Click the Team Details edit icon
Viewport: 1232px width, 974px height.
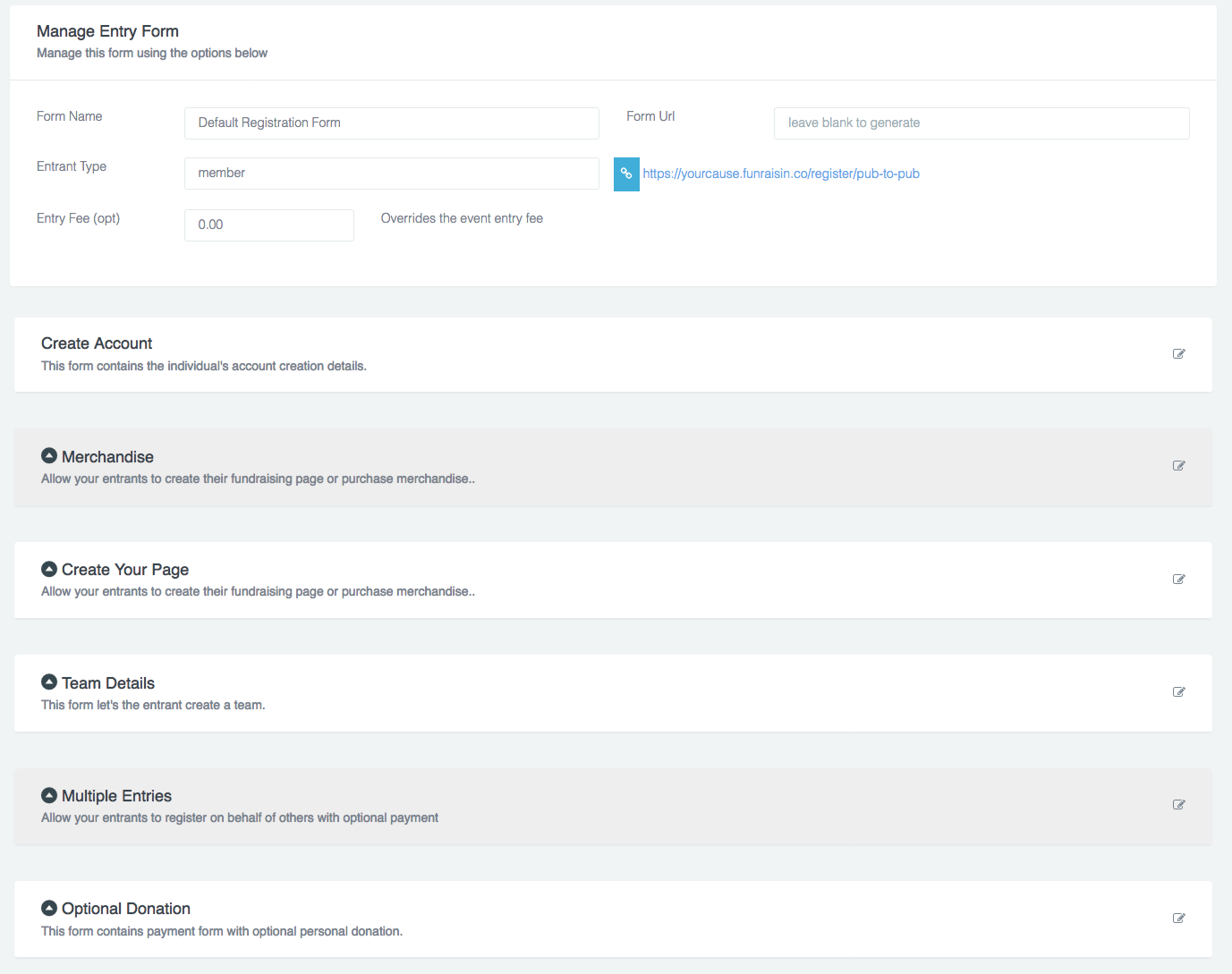click(x=1178, y=692)
